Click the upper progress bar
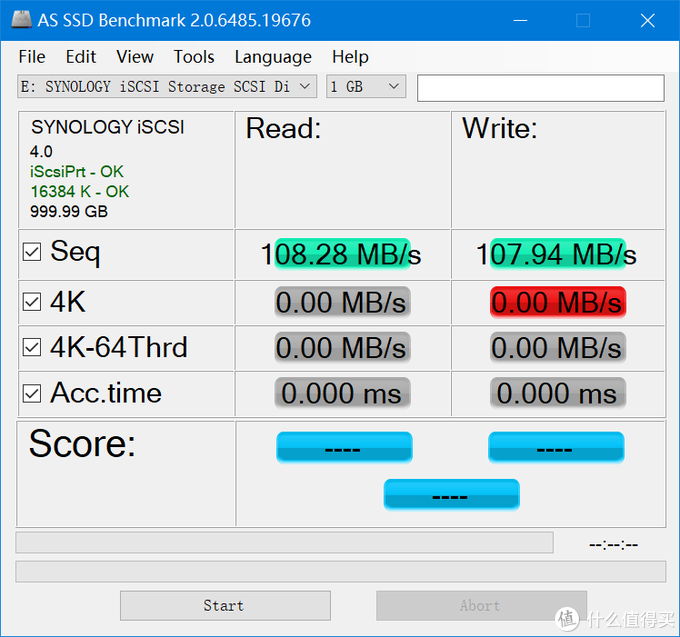This screenshot has height=637, width=680. pos(284,542)
